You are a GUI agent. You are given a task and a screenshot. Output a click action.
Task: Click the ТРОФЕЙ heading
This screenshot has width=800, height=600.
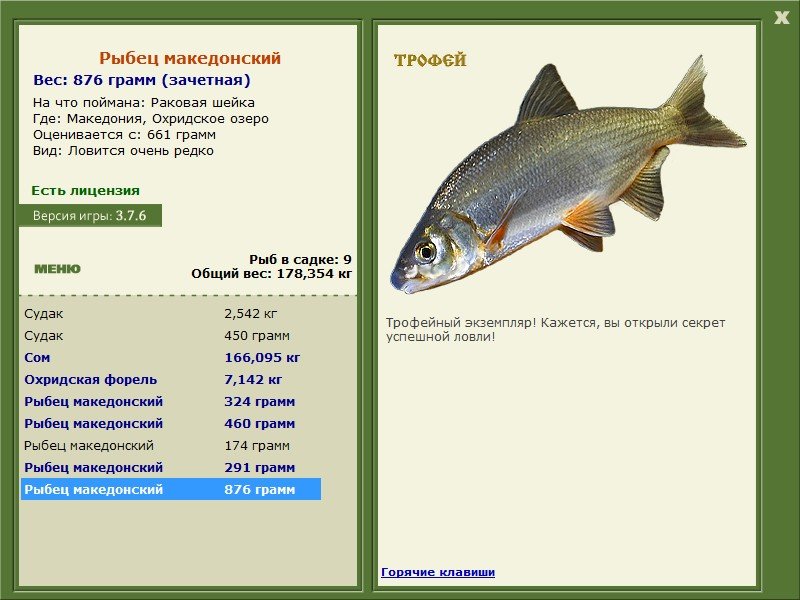click(x=430, y=60)
